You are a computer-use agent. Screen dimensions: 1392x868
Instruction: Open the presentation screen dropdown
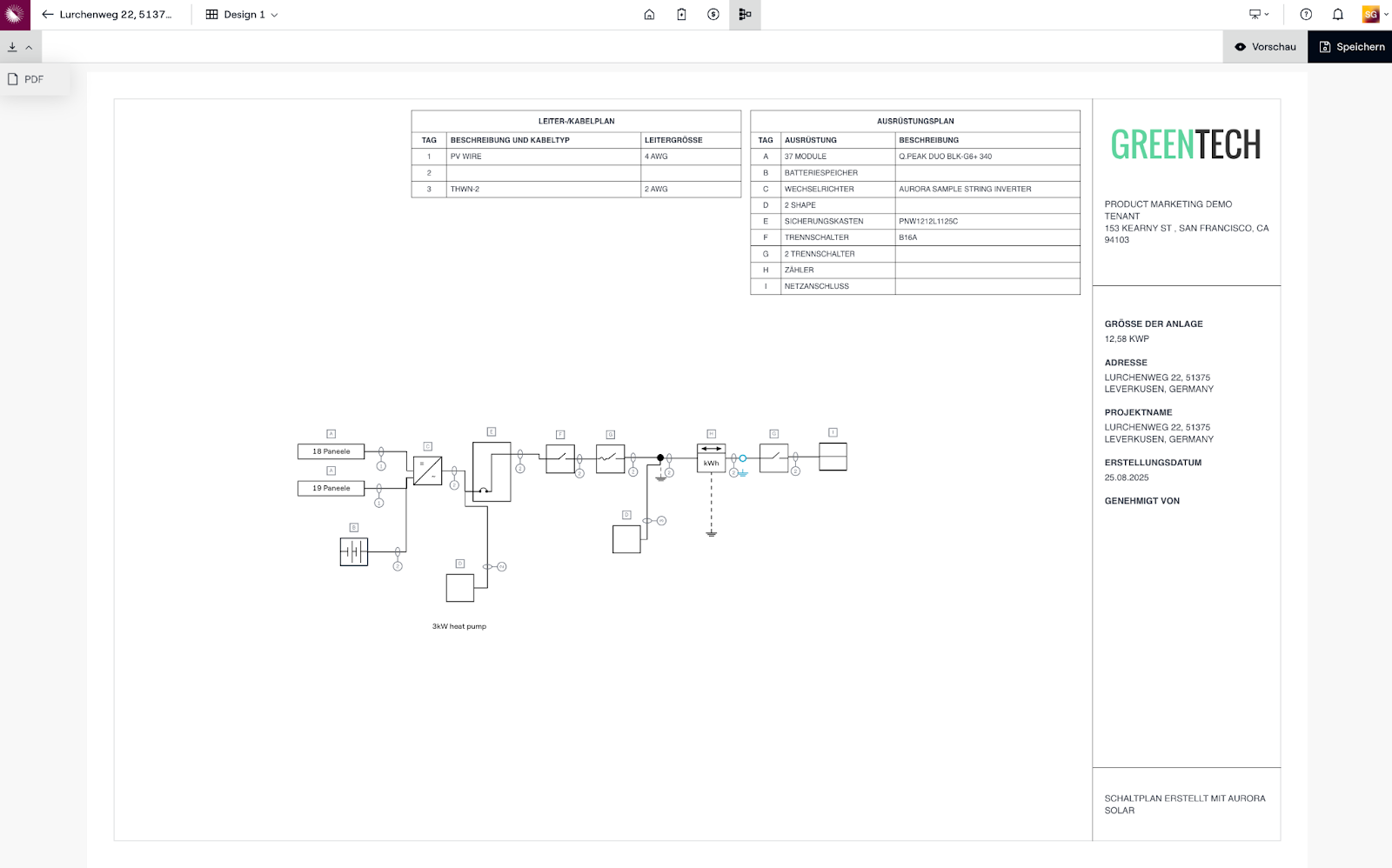[1259, 15]
